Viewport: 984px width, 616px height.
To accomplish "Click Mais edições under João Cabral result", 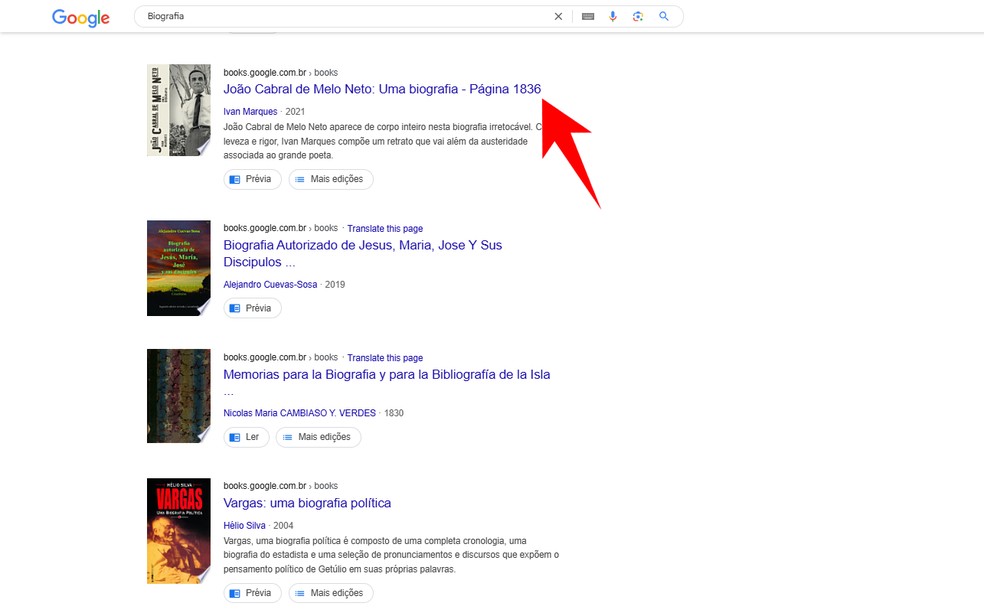I will click(x=331, y=179).
